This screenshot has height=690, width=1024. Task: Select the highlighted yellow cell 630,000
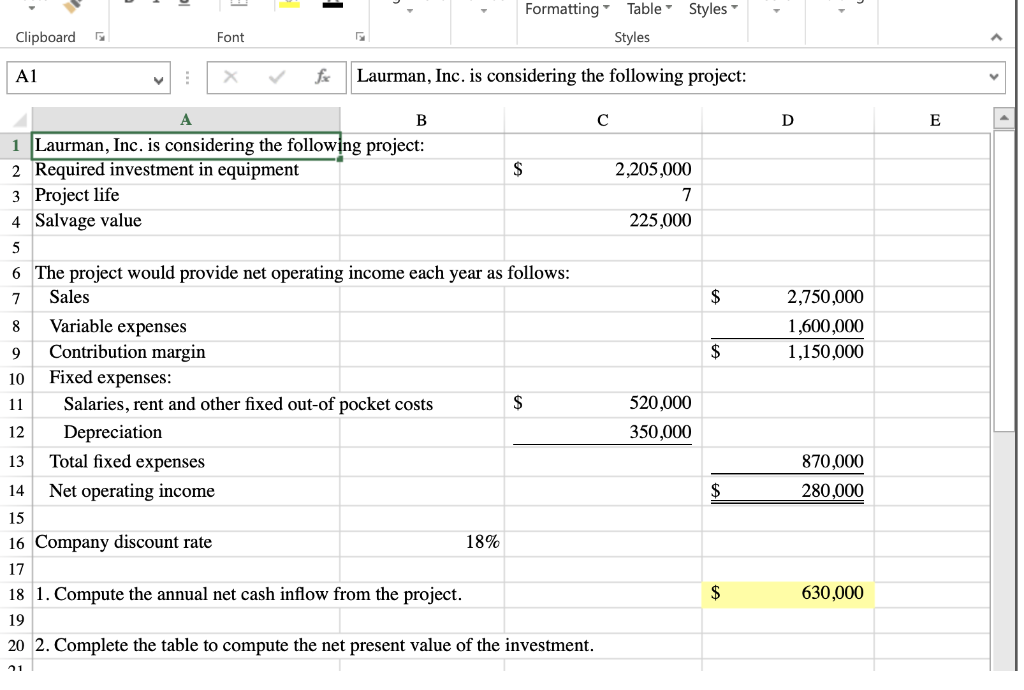pyautogui.click(x=788, y=595)
